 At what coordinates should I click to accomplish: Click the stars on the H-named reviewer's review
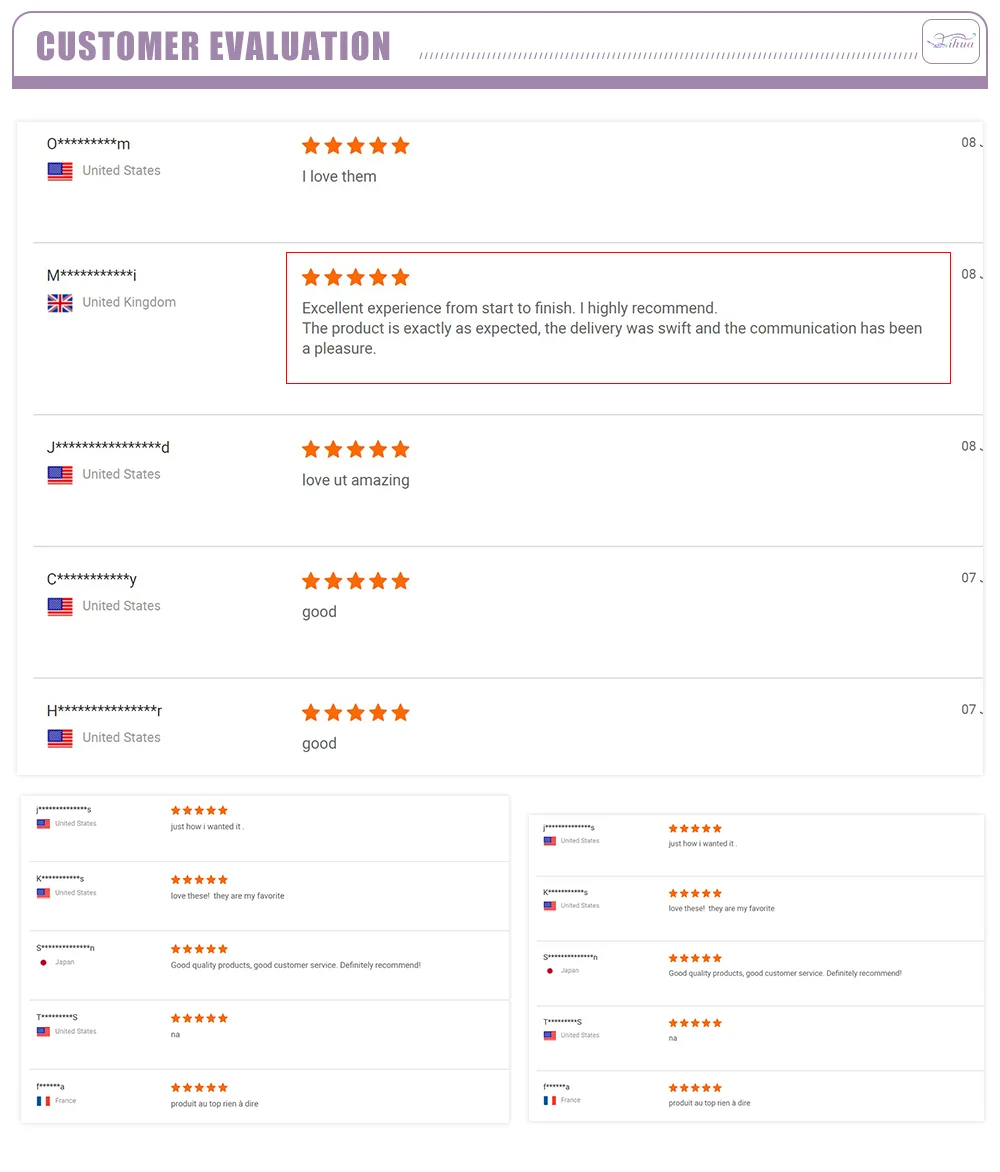coord(356,713)
